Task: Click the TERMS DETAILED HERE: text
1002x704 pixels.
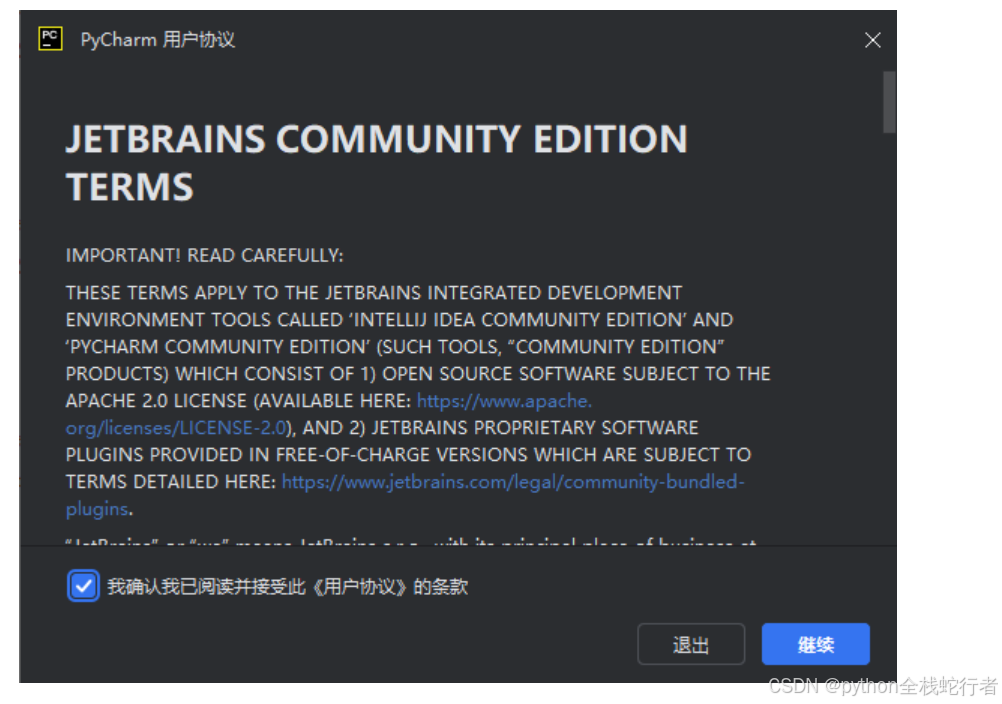Action: [x=171, y=482]
